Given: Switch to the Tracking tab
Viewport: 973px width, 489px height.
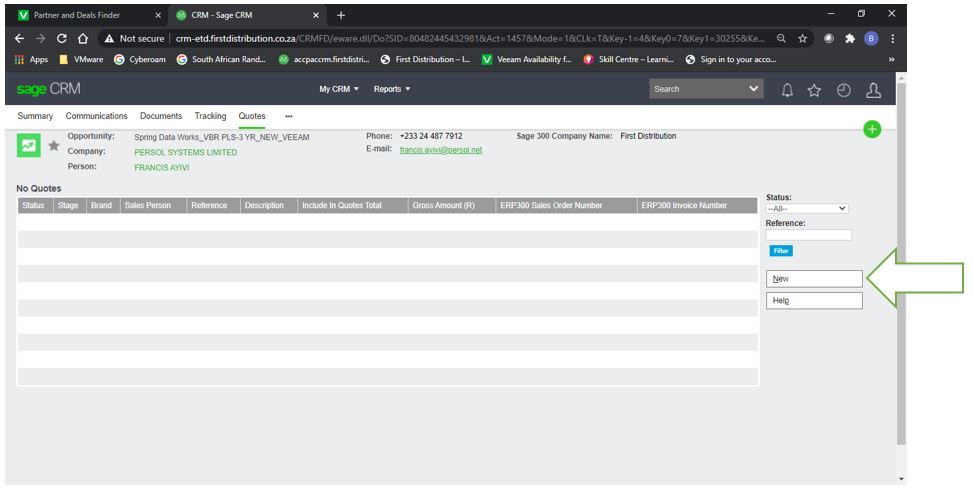Looking at the screenshot, I should coord(210,116).
